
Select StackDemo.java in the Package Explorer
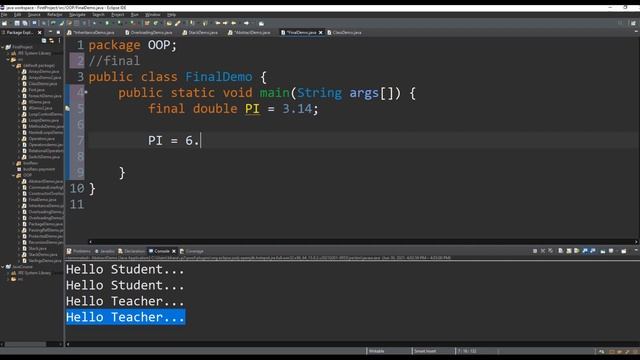(x=41, y=255)
